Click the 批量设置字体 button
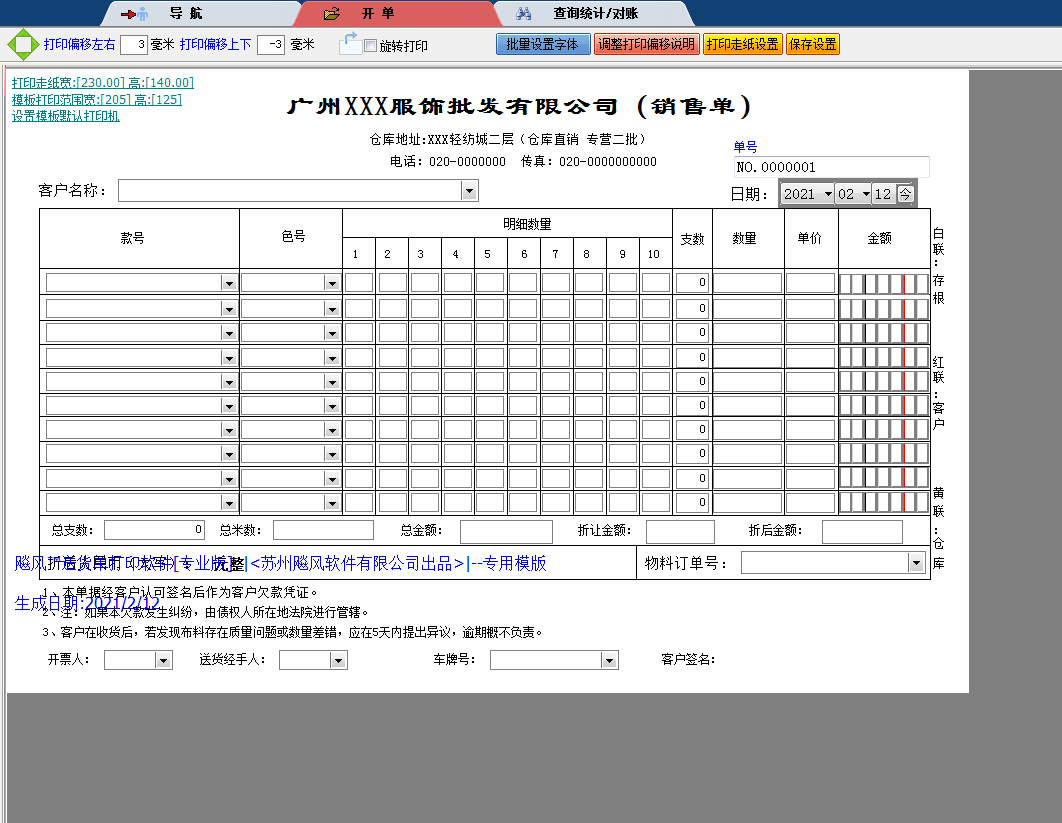The image size is (1062, 823). 543,44
